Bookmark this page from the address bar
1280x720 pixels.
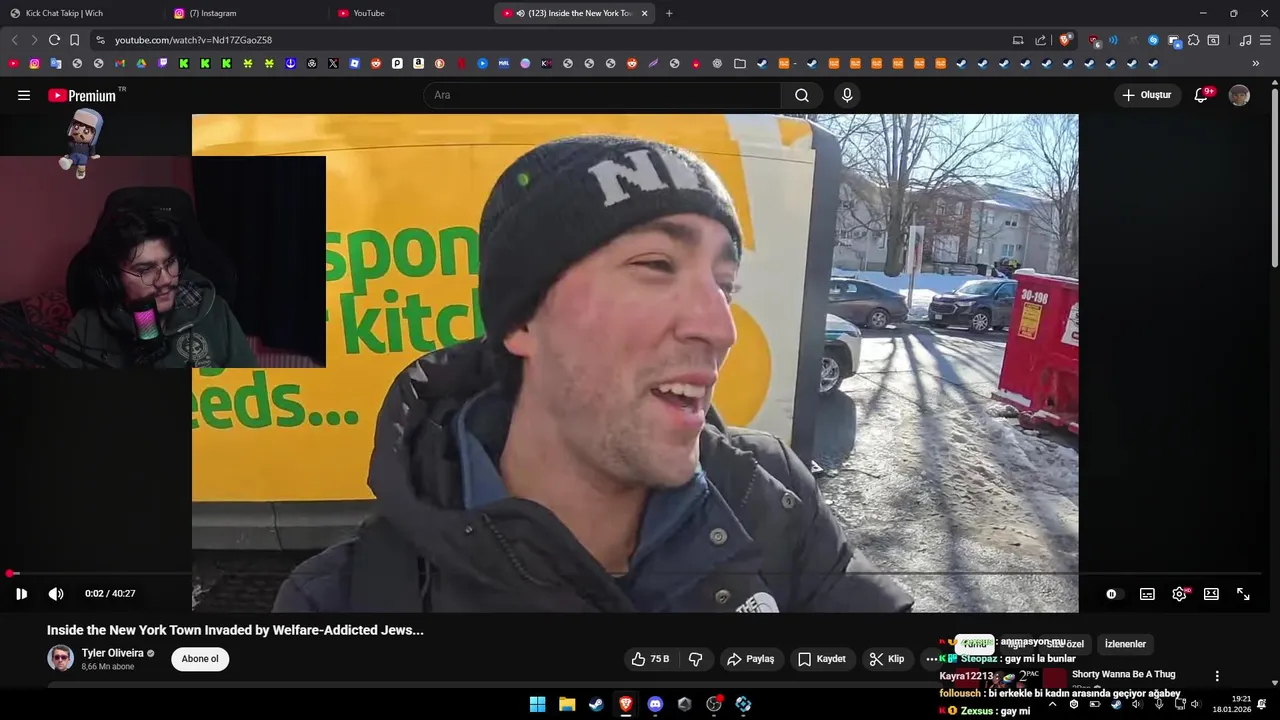click(74, 40)
